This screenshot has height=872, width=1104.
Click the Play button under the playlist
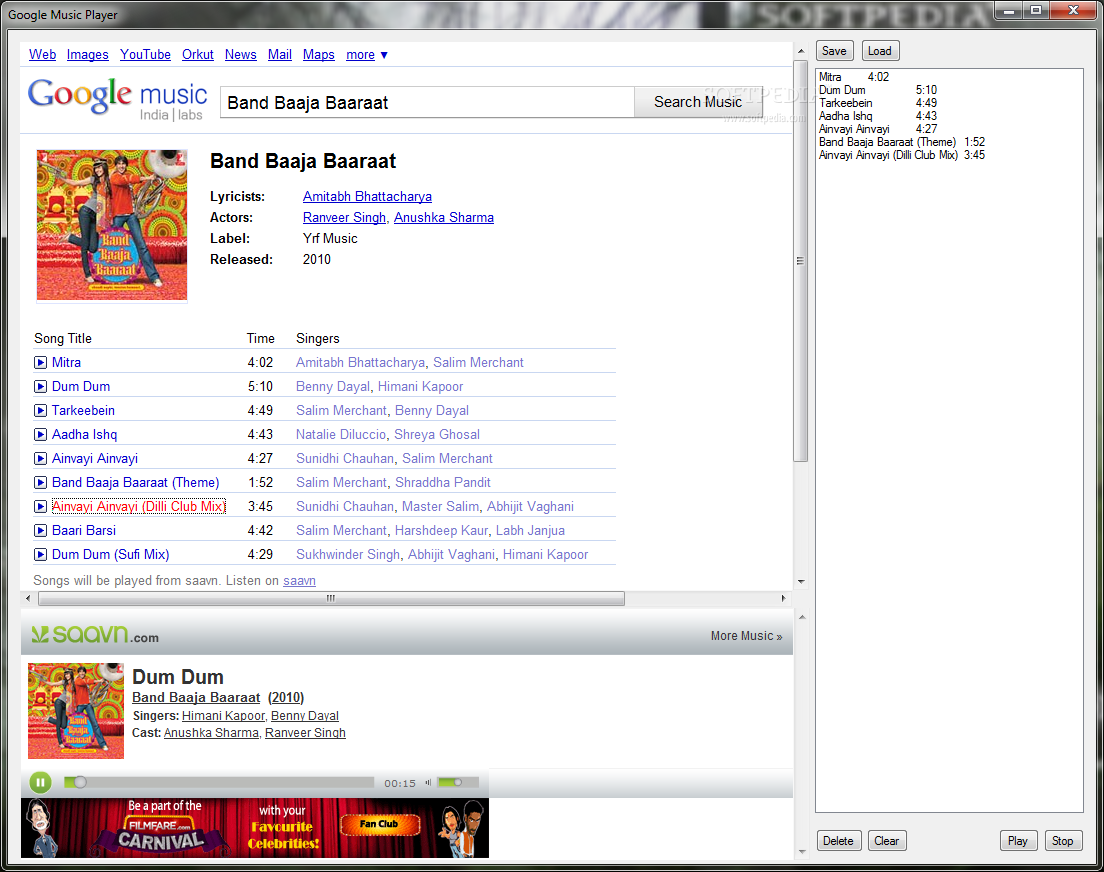1017,841
